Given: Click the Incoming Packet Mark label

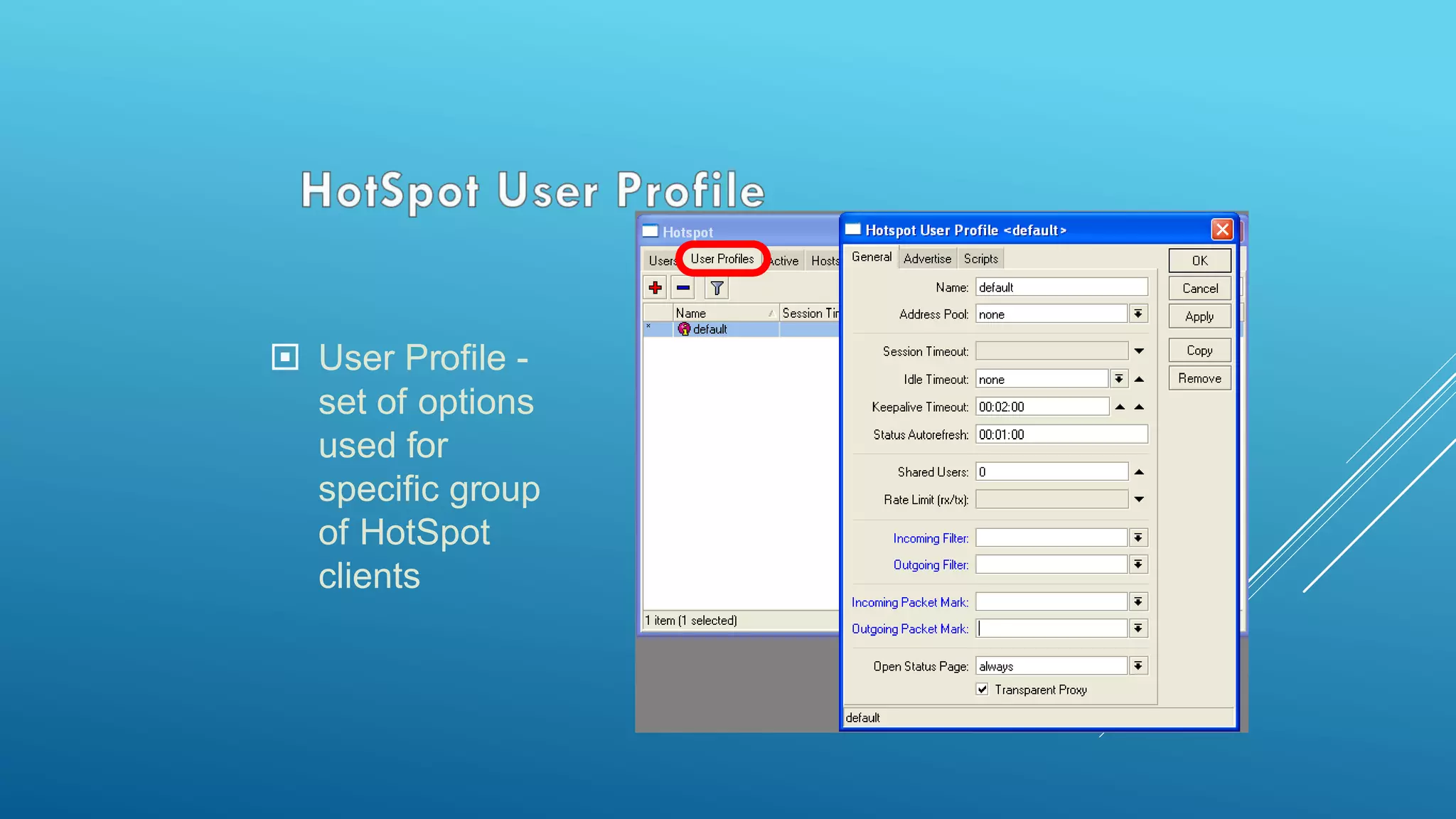Looking at the screenshot, I should [x=910, y=602].
